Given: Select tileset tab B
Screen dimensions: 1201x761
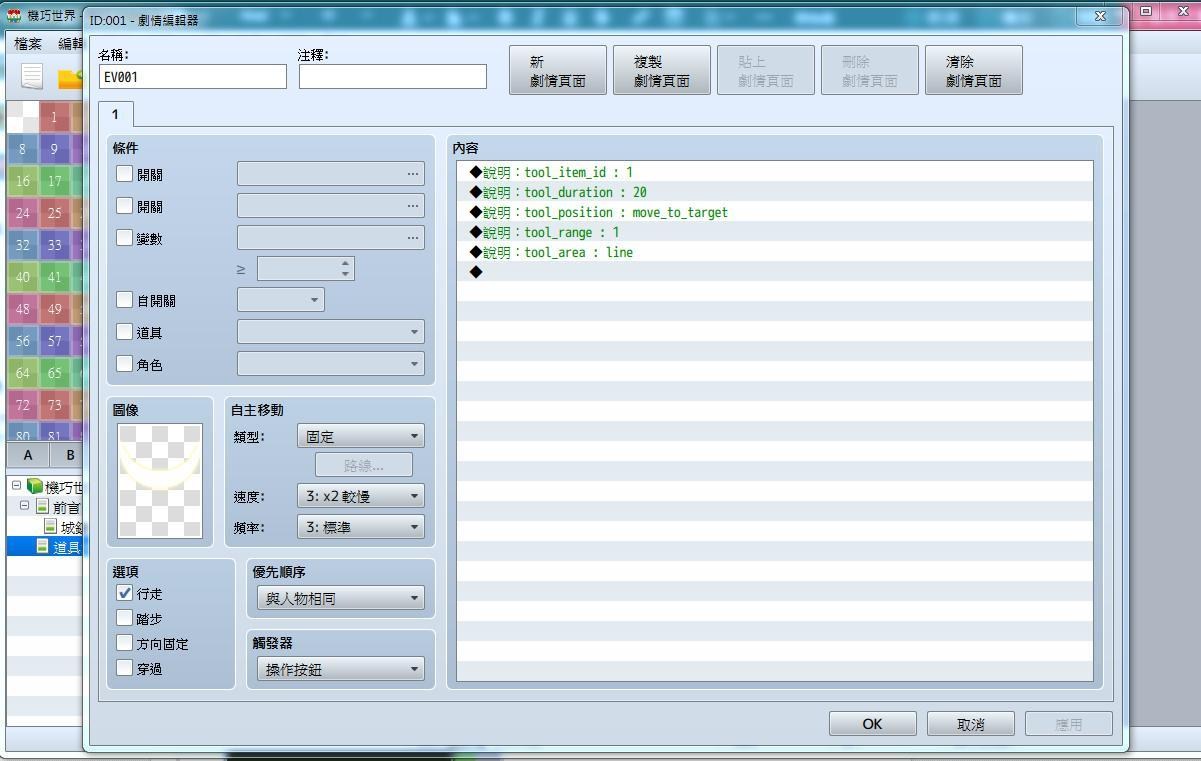Looking at the screenshot, I should (x=69, y=455).
